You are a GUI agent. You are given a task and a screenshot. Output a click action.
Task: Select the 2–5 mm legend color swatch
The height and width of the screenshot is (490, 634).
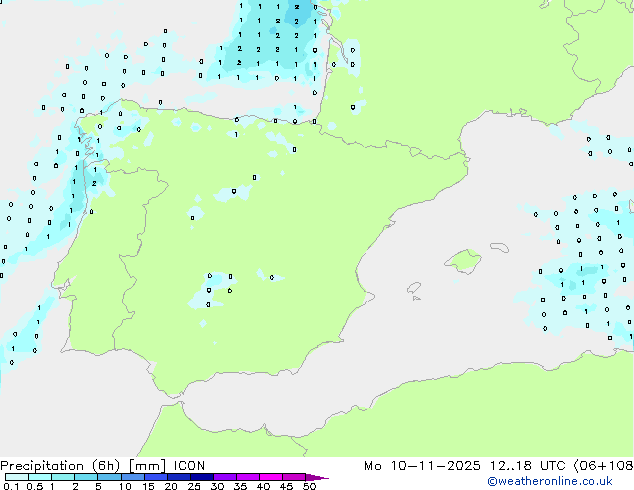pos(86,477)
